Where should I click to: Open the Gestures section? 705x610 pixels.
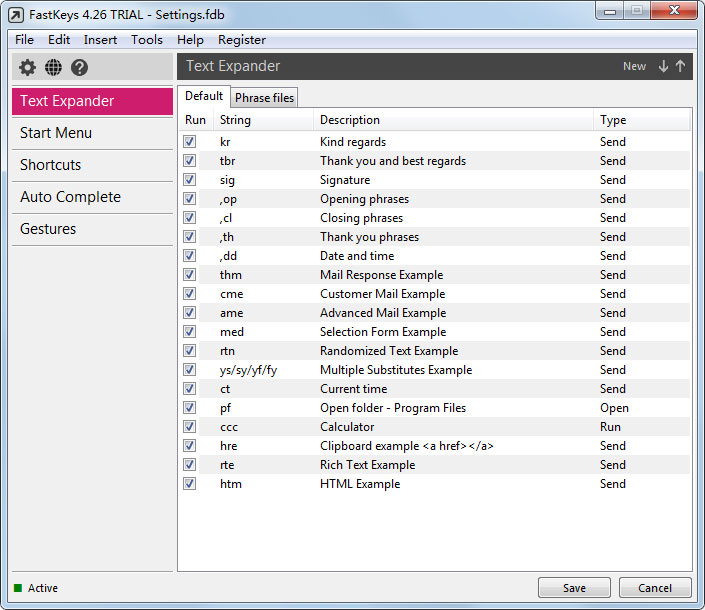[x=48, y=229]
